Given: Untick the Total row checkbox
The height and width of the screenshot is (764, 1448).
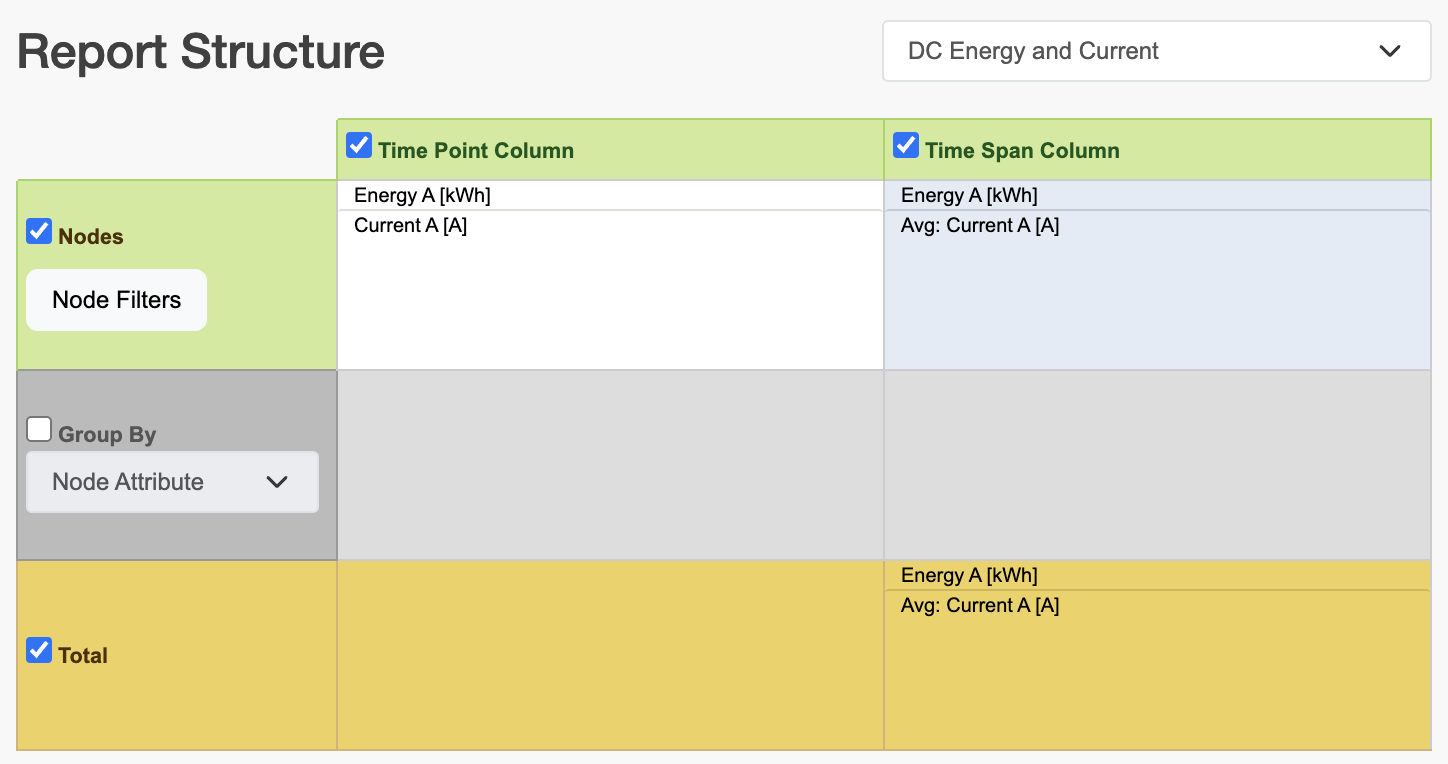Looking at the screenshot, I should (39, 651).
